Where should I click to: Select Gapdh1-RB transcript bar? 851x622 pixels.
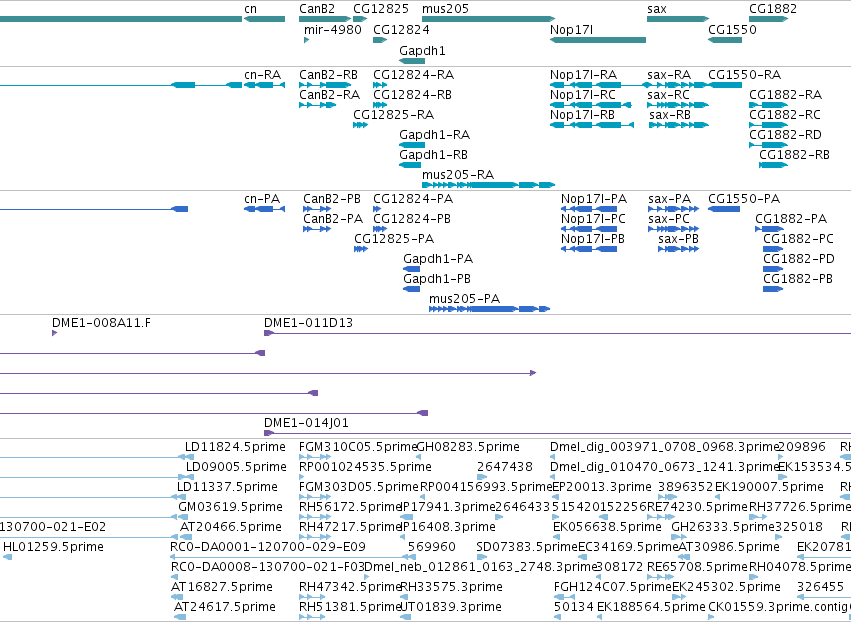410,165
